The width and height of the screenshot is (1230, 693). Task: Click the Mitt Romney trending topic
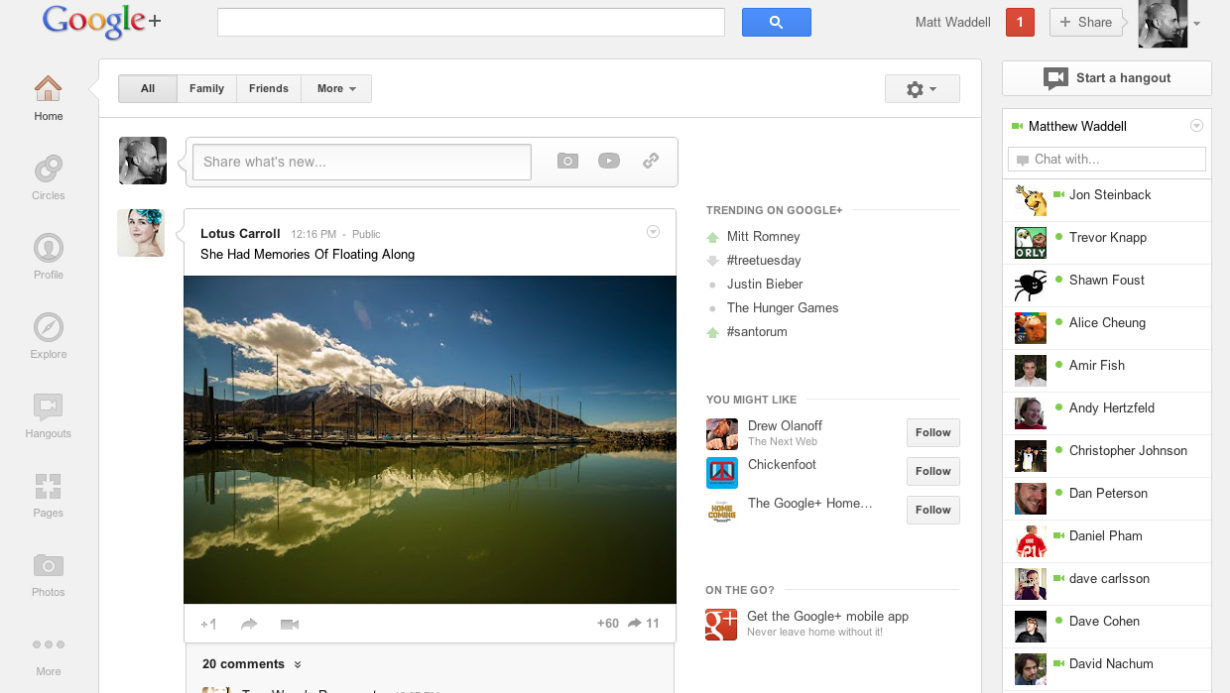(766, 236)
